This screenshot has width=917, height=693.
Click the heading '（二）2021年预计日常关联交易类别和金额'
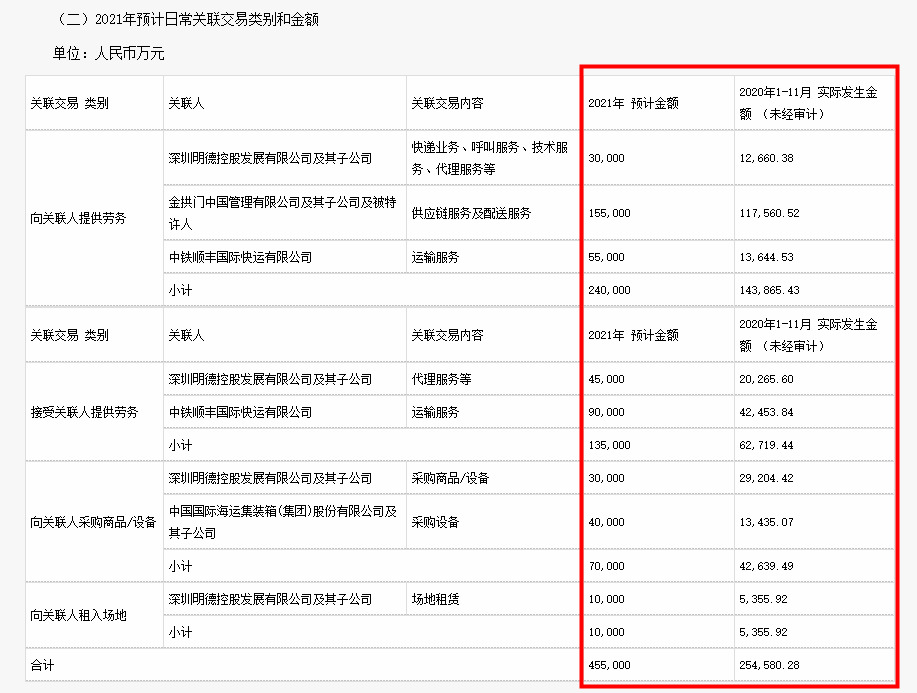click(x=187, y=19)
